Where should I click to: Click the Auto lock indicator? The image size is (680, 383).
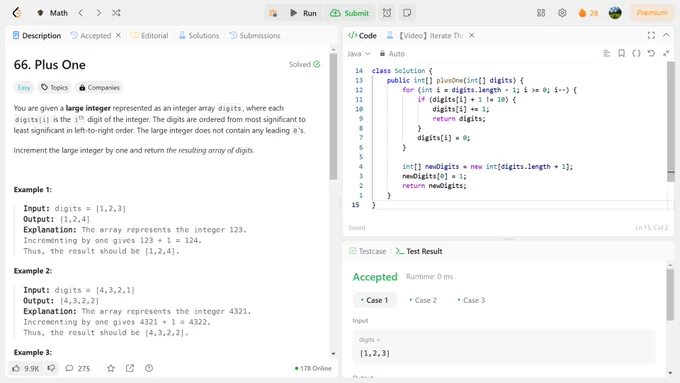point(392,54)
